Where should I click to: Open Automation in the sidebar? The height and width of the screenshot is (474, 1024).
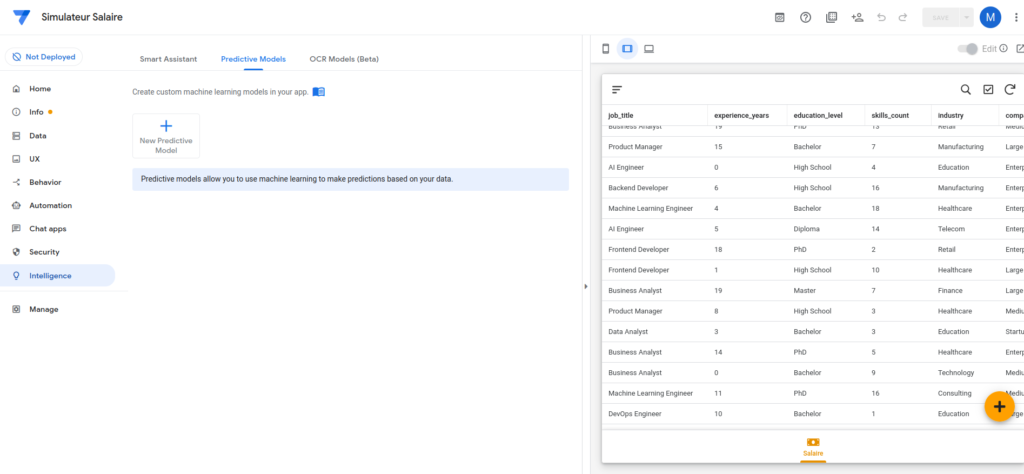click(57, 205)
